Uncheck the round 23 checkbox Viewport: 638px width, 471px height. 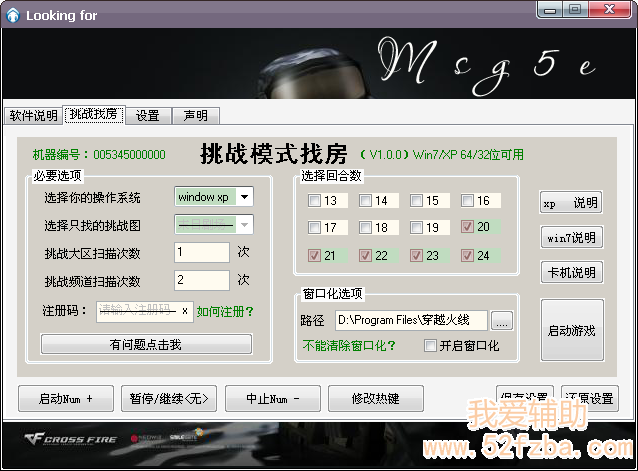click(x=416, y=255)
